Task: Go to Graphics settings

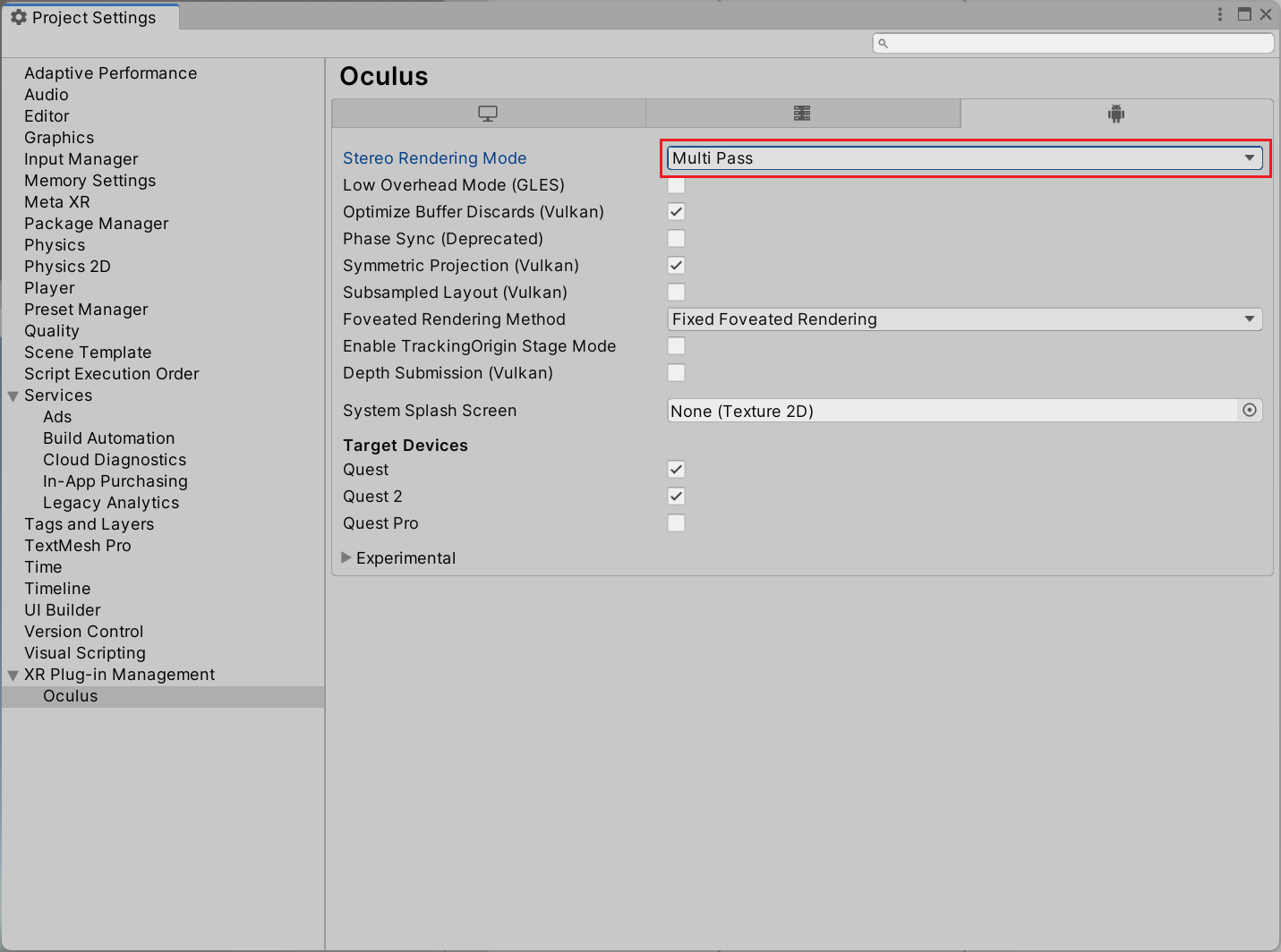Action: [59, 138]
